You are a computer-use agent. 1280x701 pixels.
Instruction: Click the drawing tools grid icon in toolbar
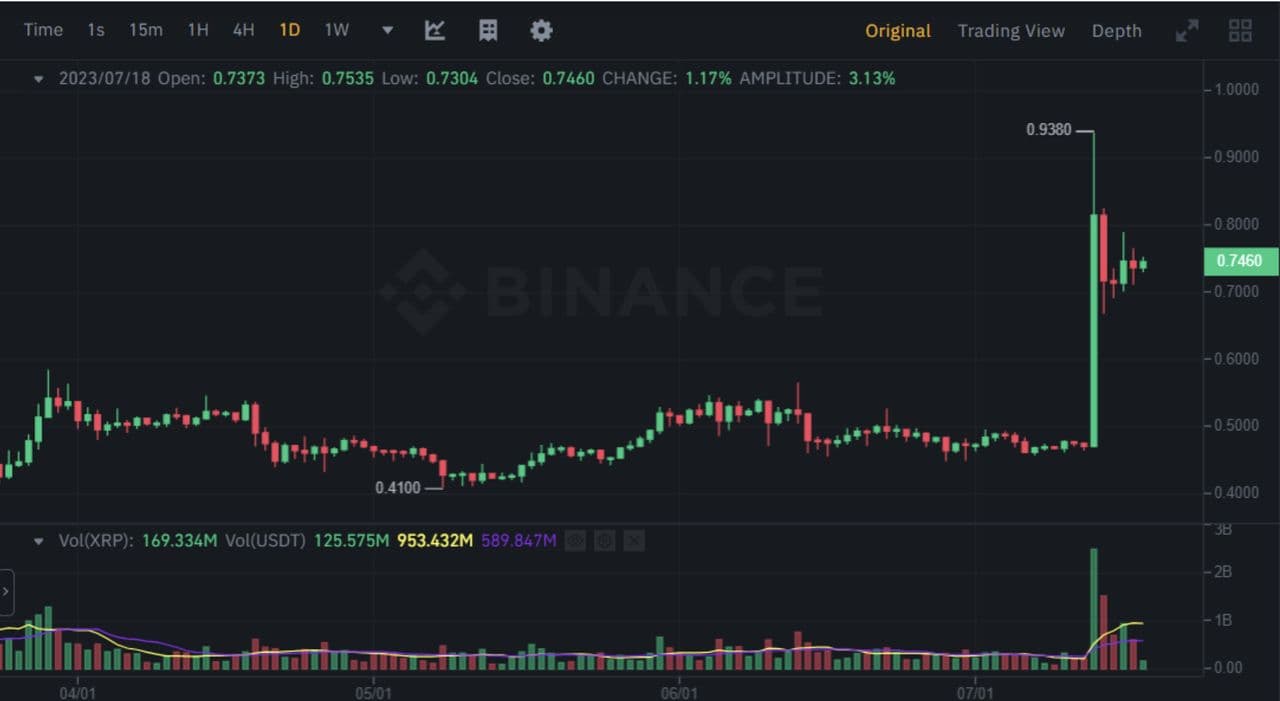[x=488, y=30]
